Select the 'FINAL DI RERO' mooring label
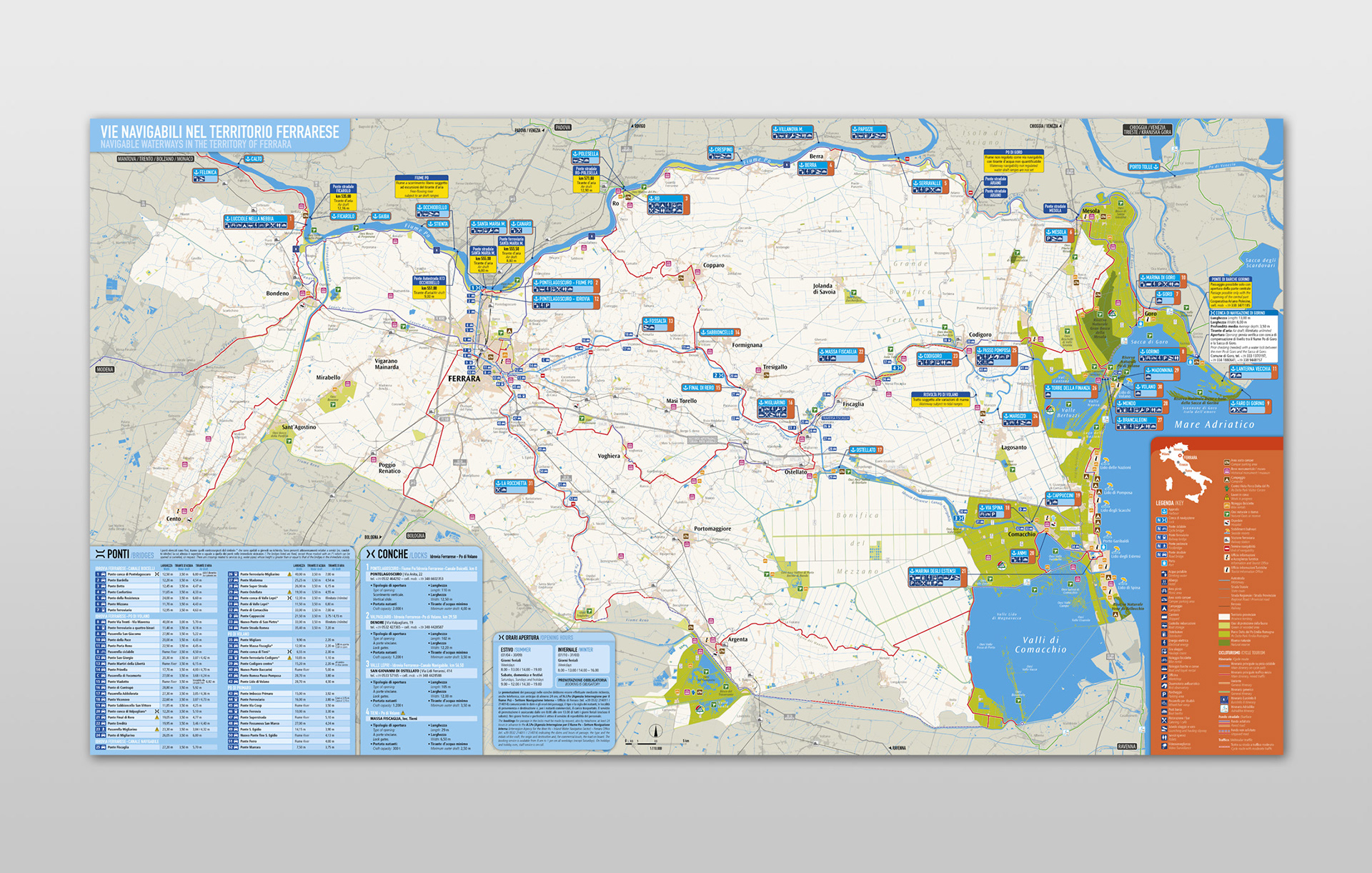1372x873 pixels. click(x=702, y=388)
